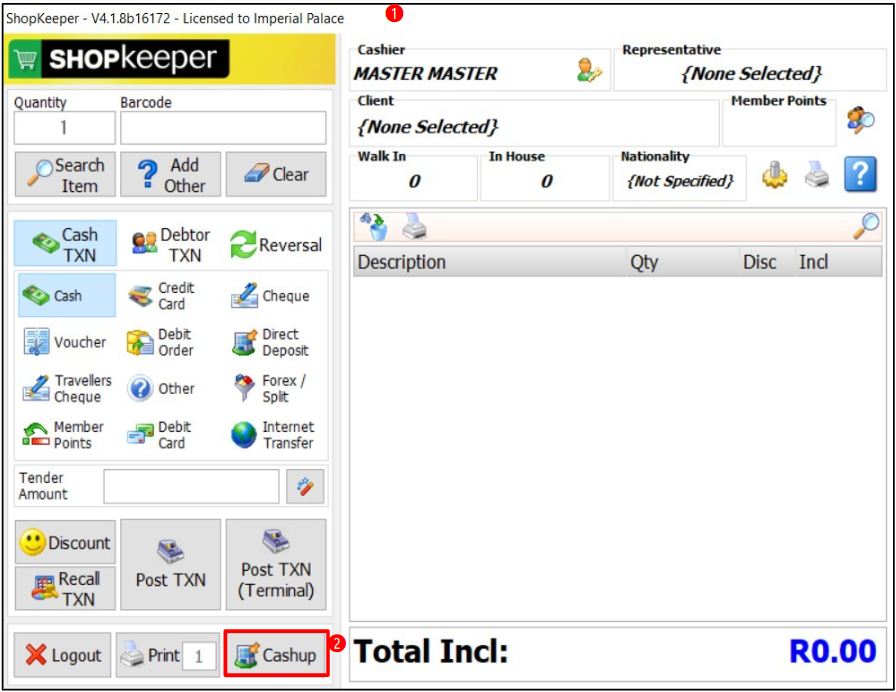Click the Tender Amount input field
Viewport: 896px width, 692px height.
pos(191,486)
